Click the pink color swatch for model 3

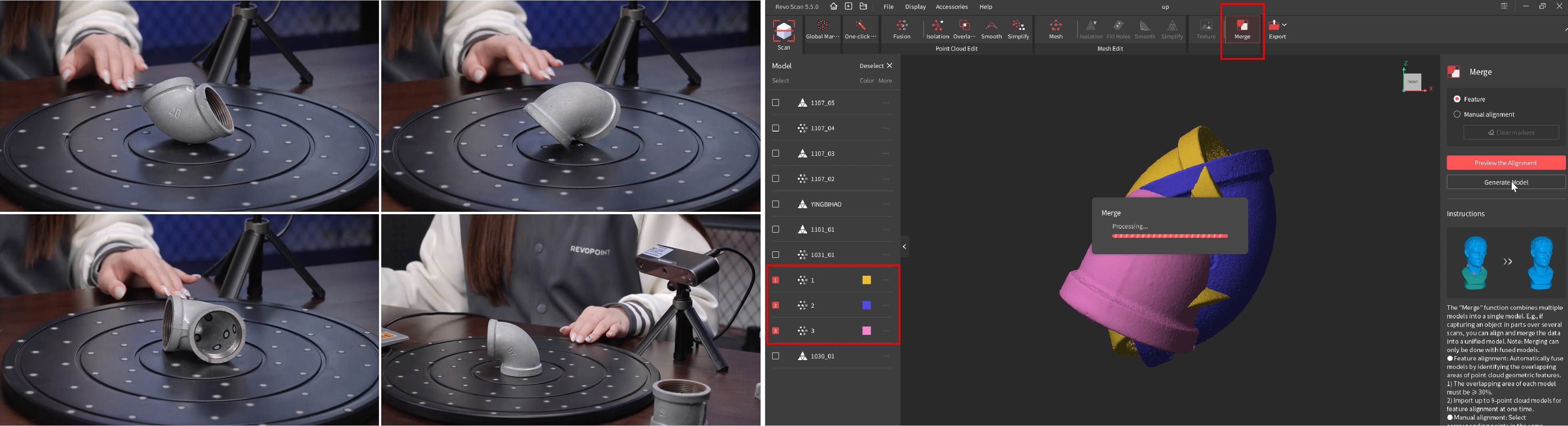866,331
